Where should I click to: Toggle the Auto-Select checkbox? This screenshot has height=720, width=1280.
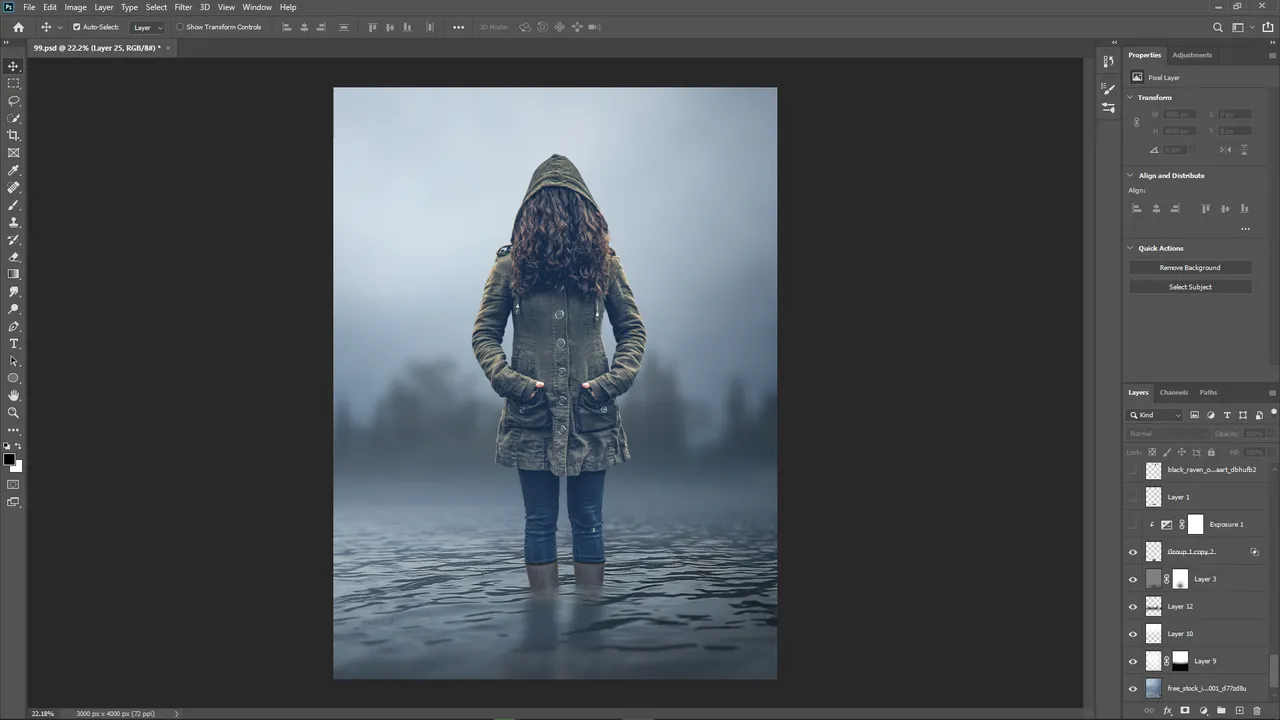point(76,27)
